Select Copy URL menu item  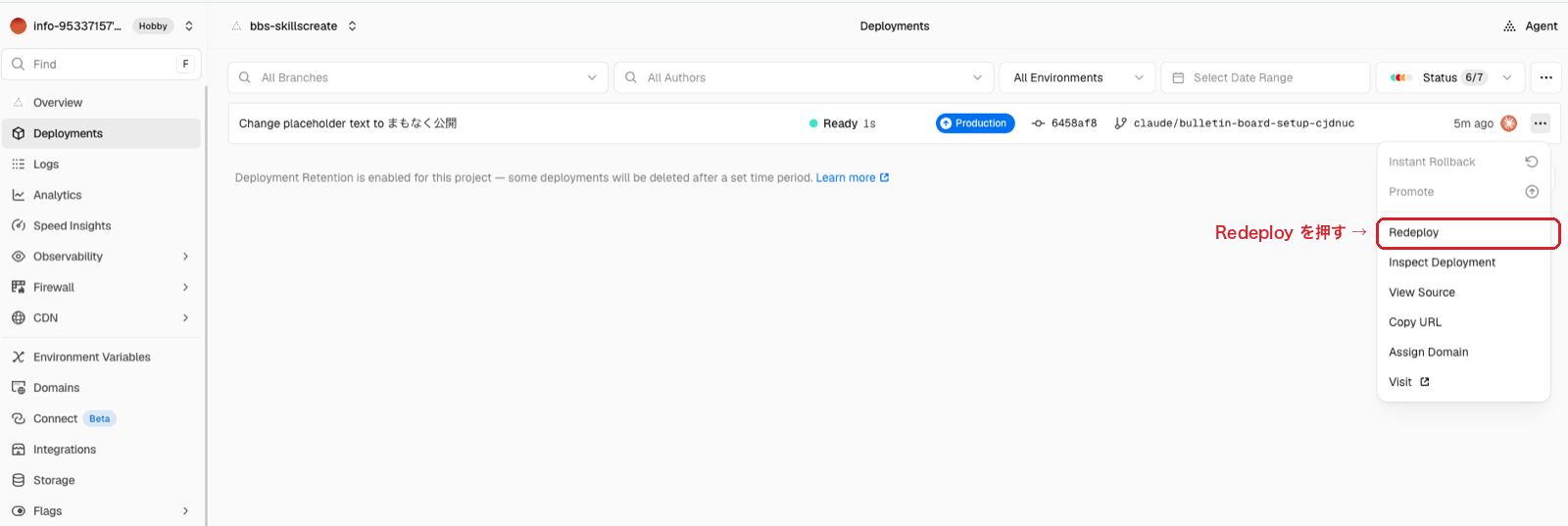(x=1463, y=322)
